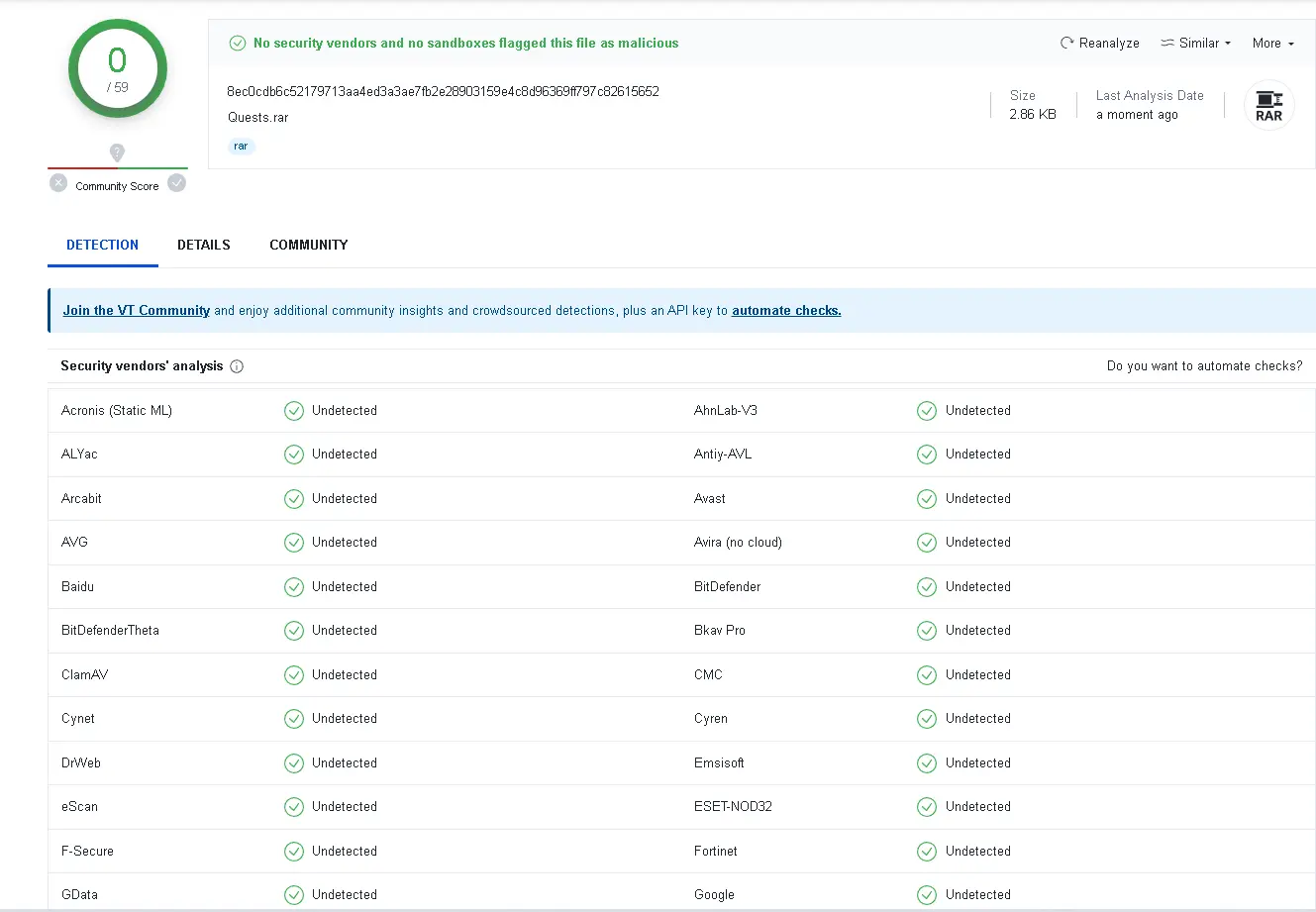Viewport: 1316px width, 912px height.
Task: Click the ESET-NOD32 undetected check icon
Action: tap(927, 807)
